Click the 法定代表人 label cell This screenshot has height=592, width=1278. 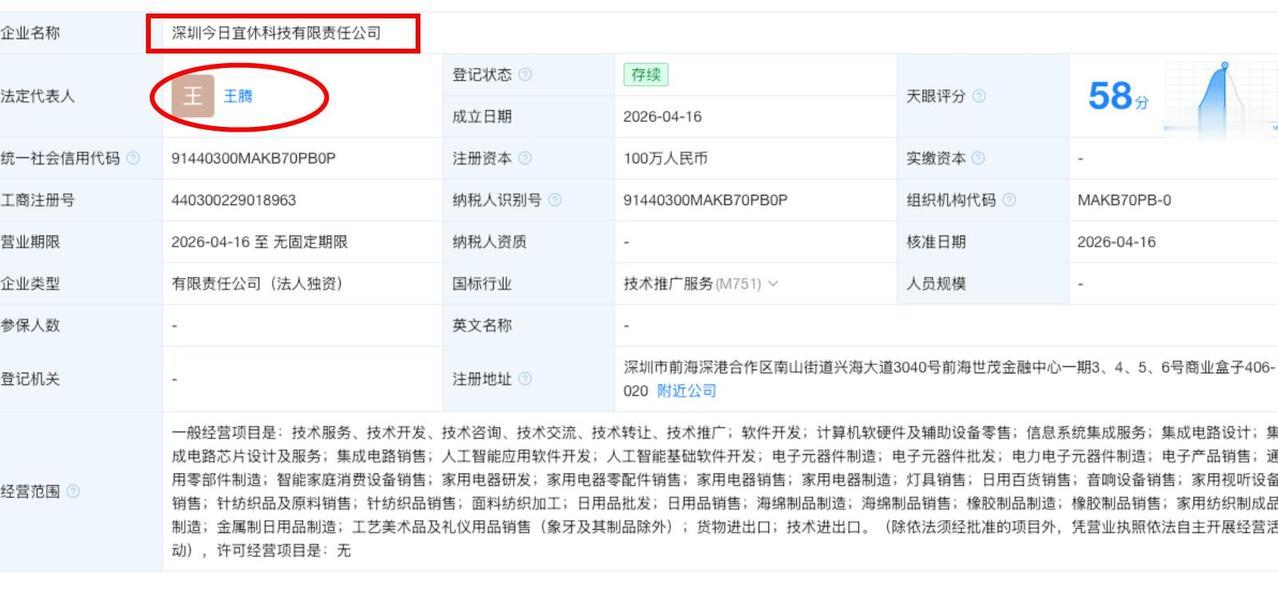click(x=81, y=96)
